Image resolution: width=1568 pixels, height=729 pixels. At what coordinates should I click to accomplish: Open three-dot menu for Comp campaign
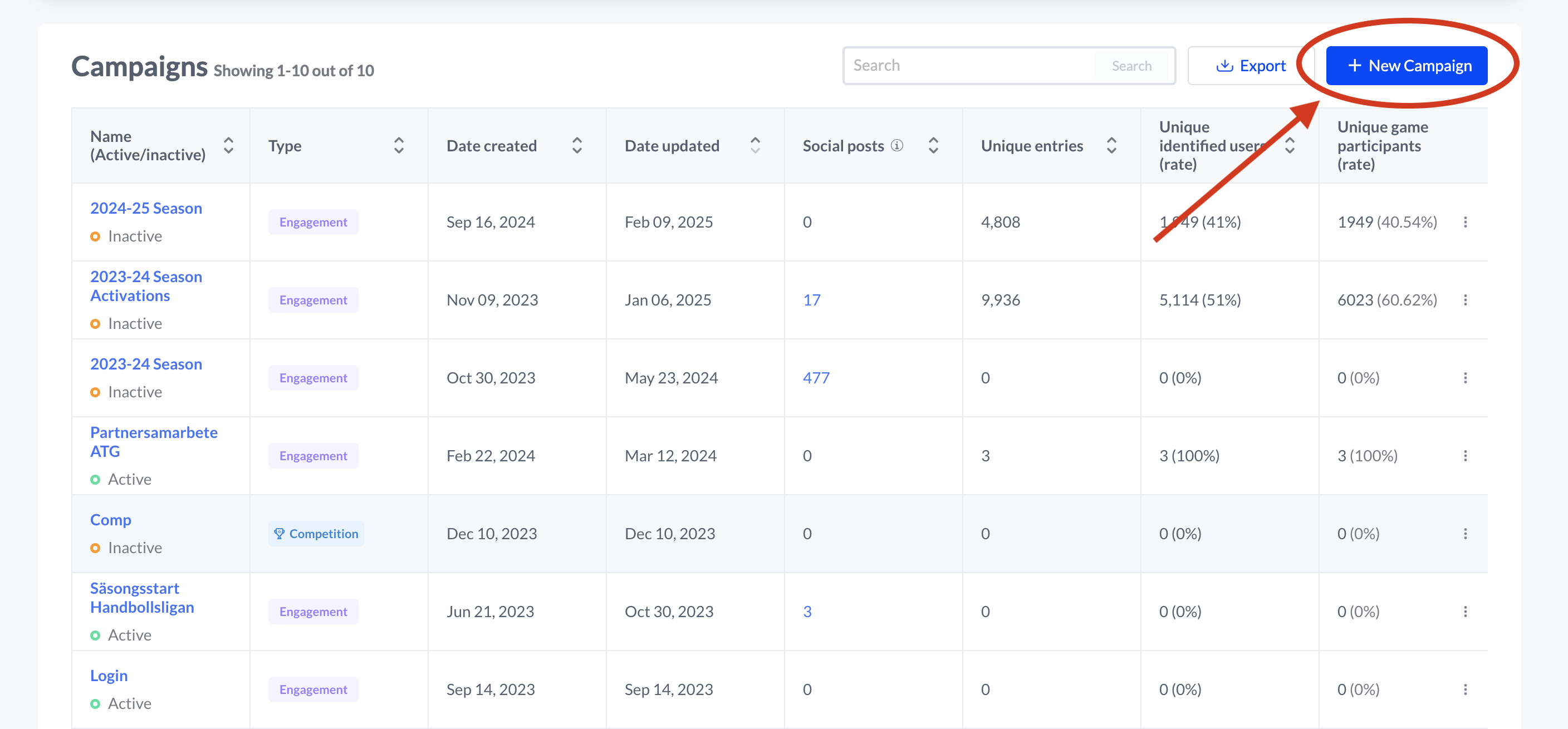click(1464, 534)
